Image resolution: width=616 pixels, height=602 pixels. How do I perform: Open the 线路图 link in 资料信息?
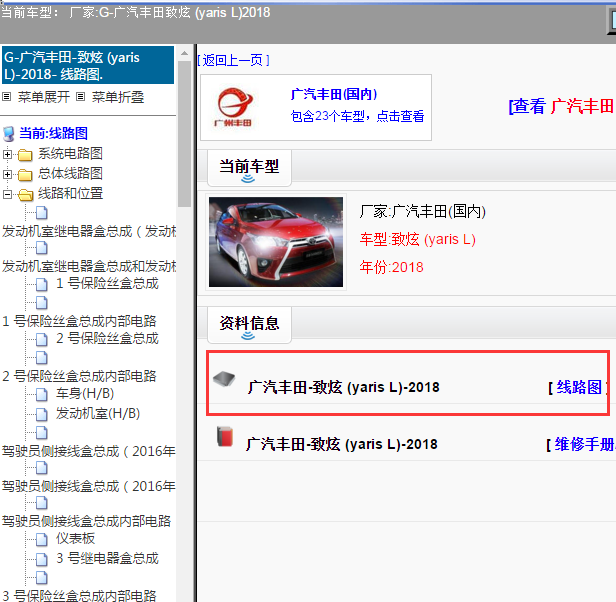click(579, 387)
